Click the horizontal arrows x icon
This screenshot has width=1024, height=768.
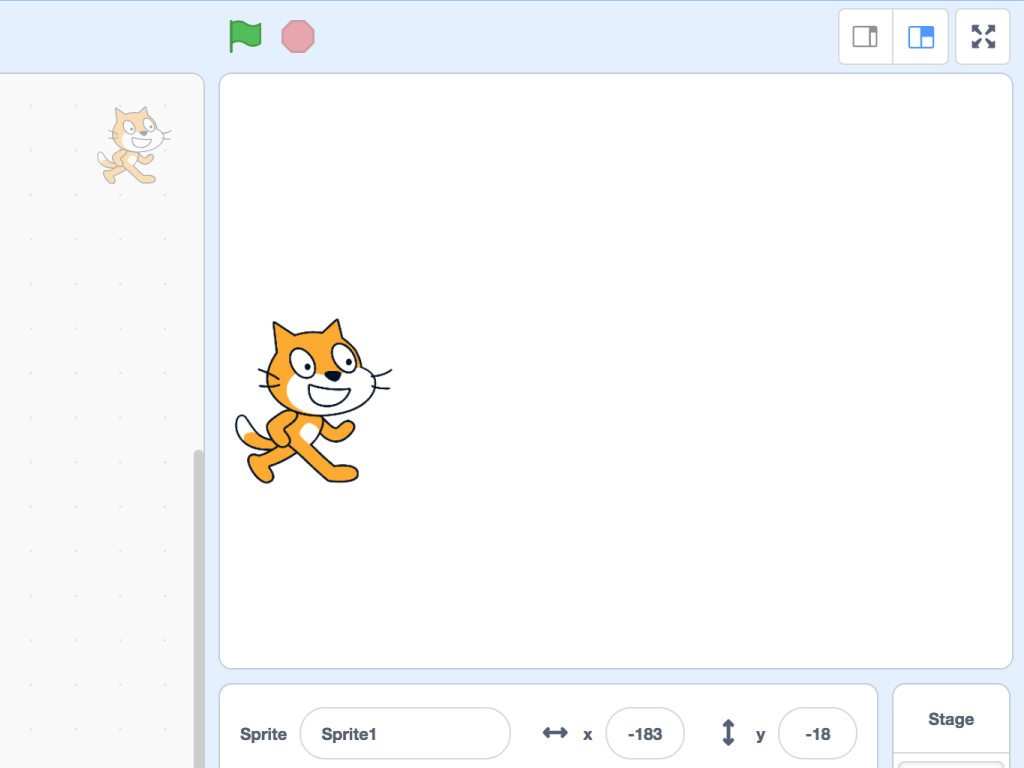pyautogui.click(x=555, y=733)
